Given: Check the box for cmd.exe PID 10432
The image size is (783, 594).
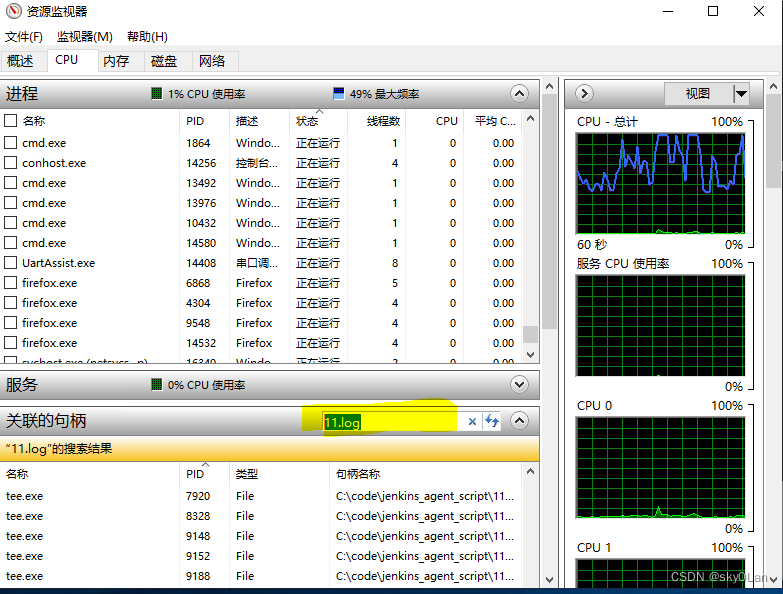Looking at the screenshot, I should 10,223.
